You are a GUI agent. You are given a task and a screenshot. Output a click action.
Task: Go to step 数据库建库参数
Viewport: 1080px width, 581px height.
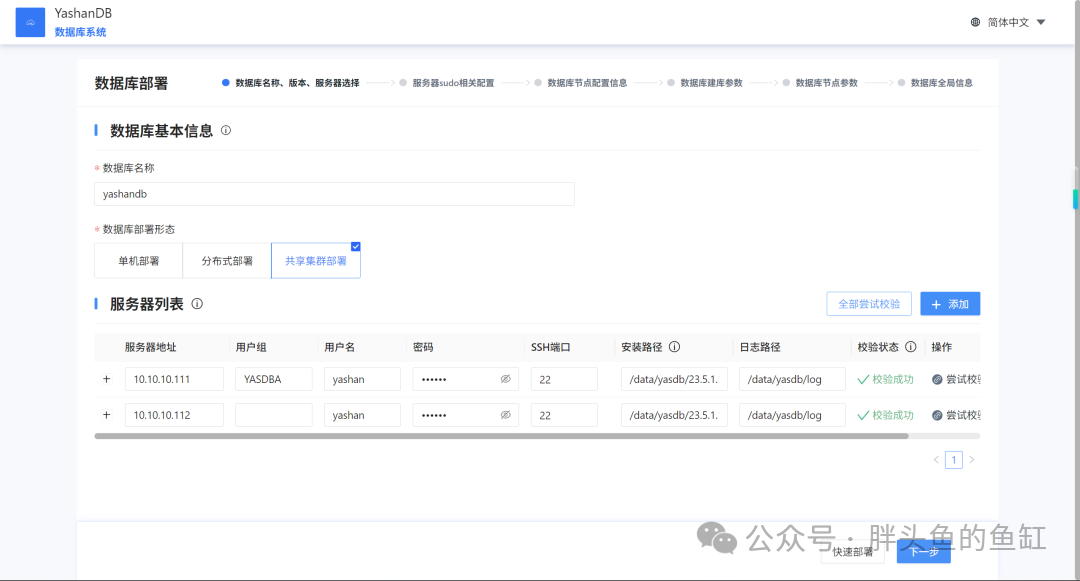tap(705, 83)
